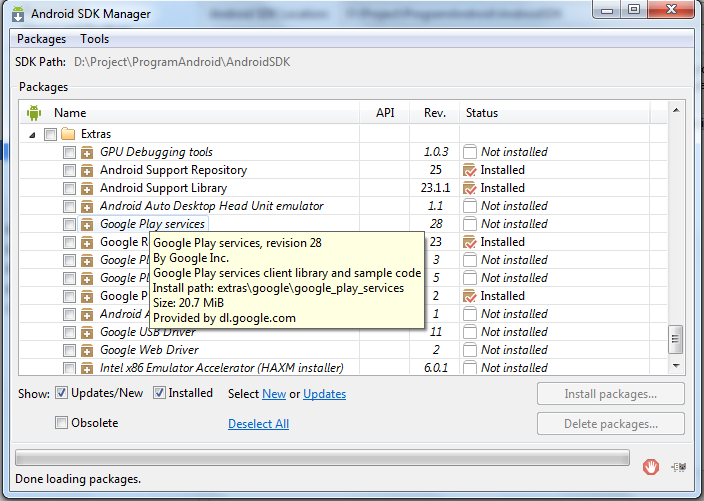
Task: Check the Android Support Library checkbox
Action: click(x=69, y=189)
